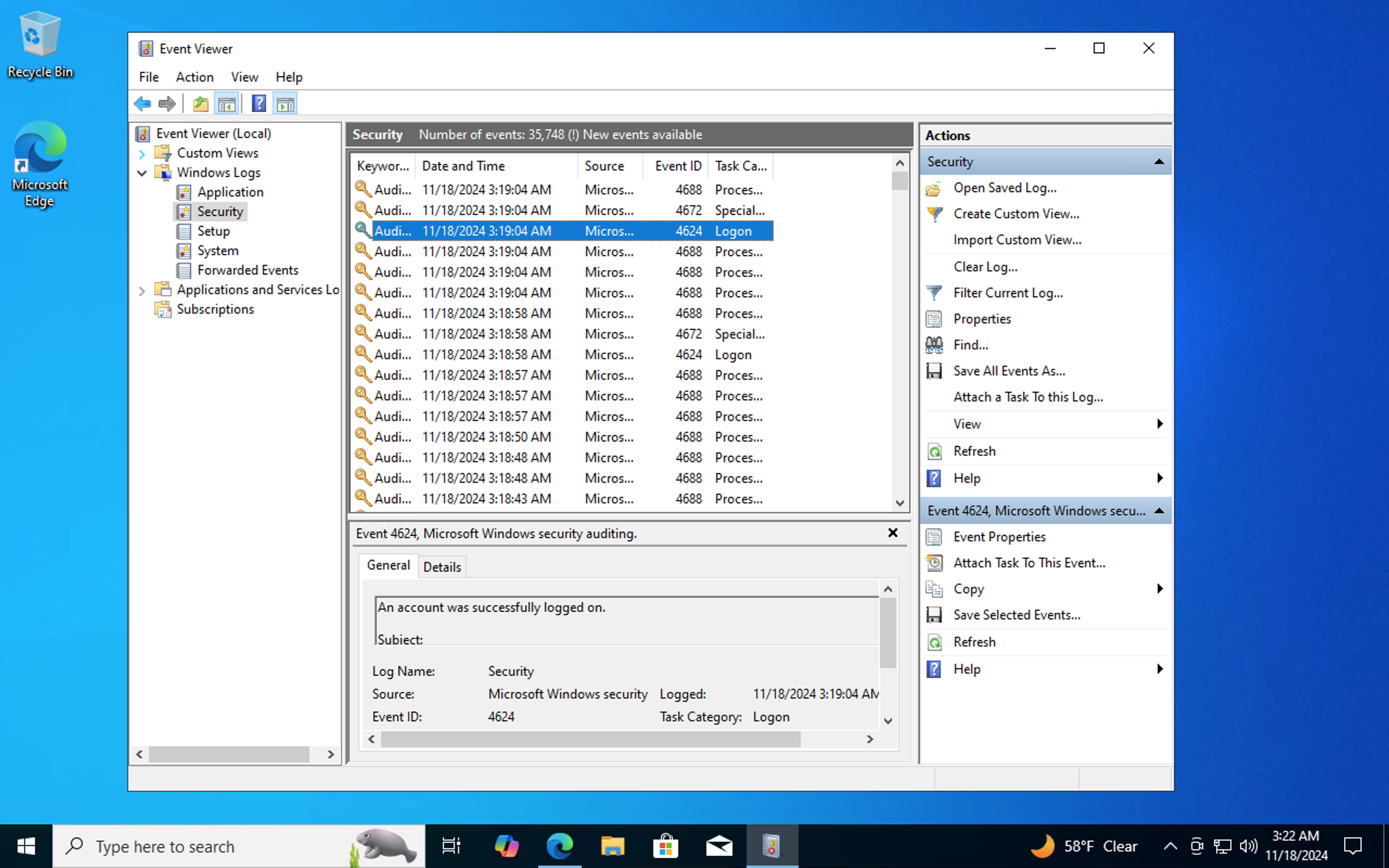The height and width of the screenshot is (868, 1389).
Task: Click the Up One Level folder icon
Action: 200,104
